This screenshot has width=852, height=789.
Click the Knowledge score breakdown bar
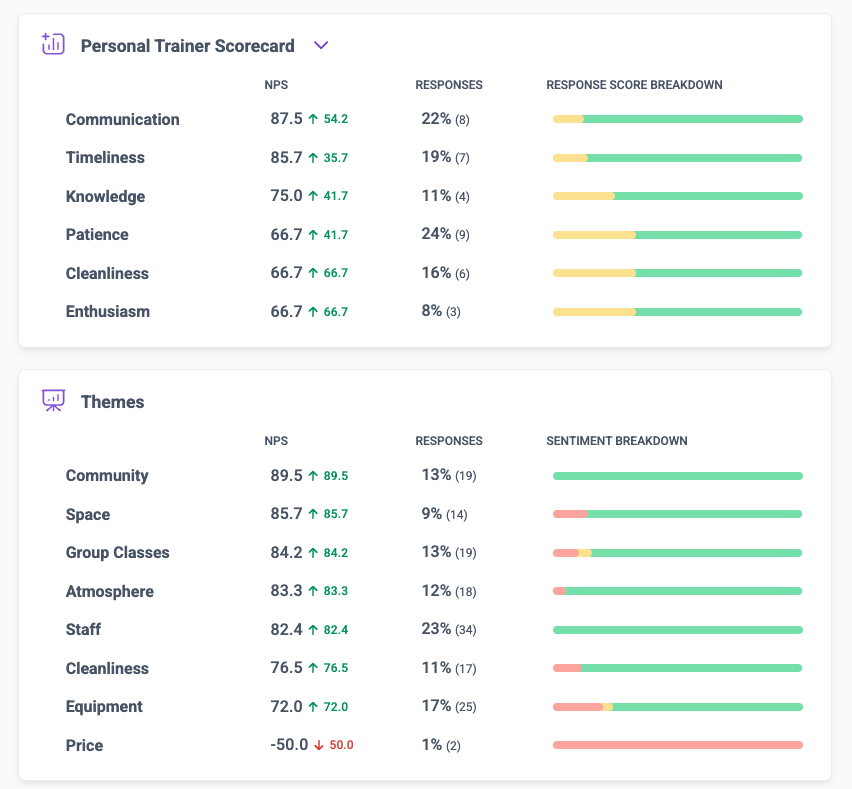[678, 196]
